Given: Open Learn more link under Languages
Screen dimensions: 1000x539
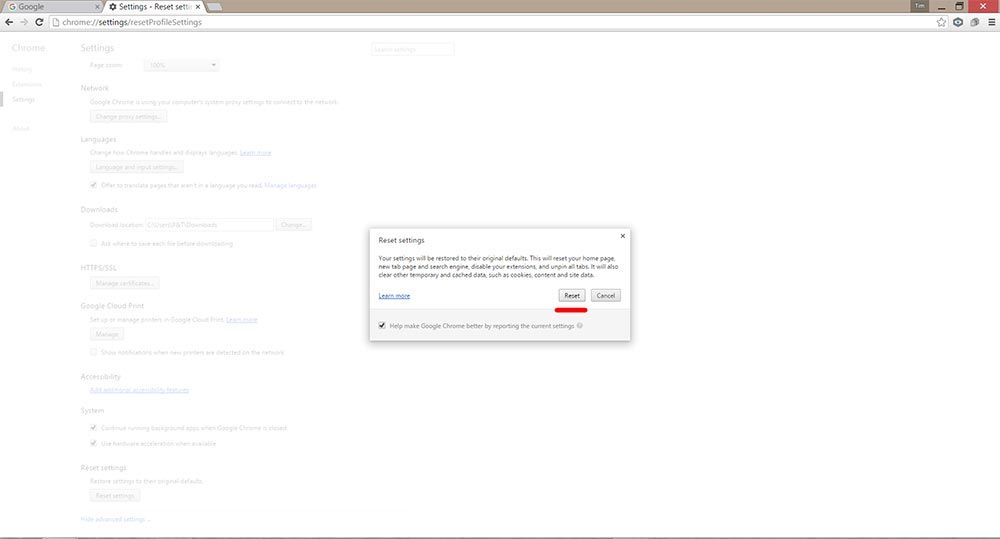Looking at the screenshot, I should [x=256, y=152].
